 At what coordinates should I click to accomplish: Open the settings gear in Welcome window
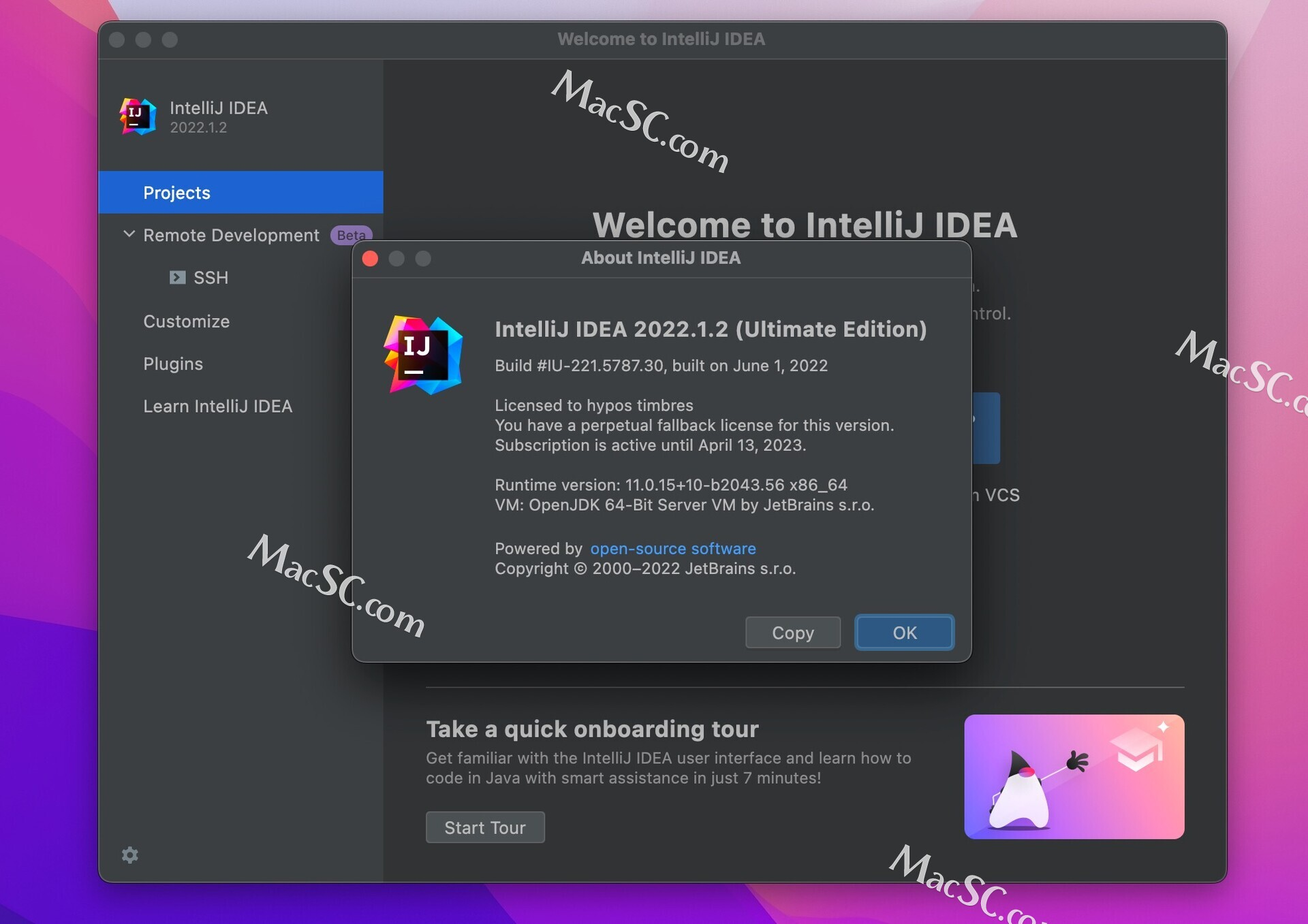(129, 855)
